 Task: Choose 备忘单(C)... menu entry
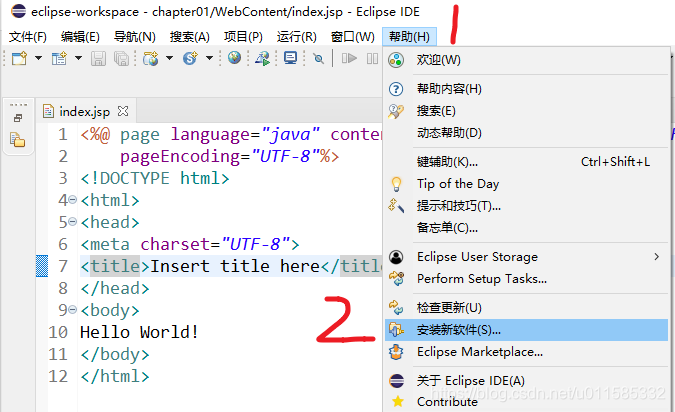(x=526, y=227)
